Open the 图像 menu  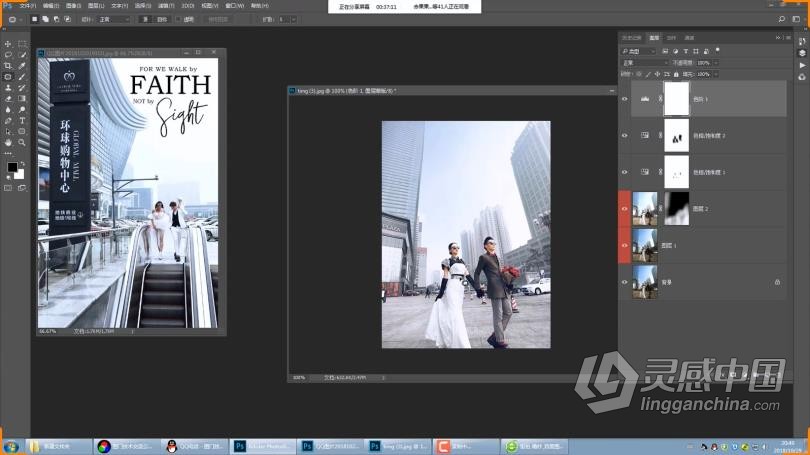(x=74, y=6)
